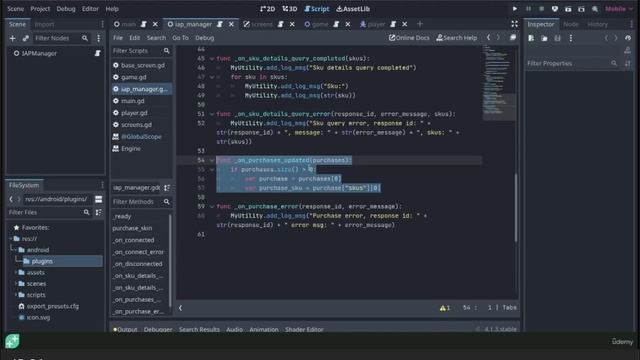Screen dimensions: 640x360
Task: Add a new scene tab
Action: (420, 24)
